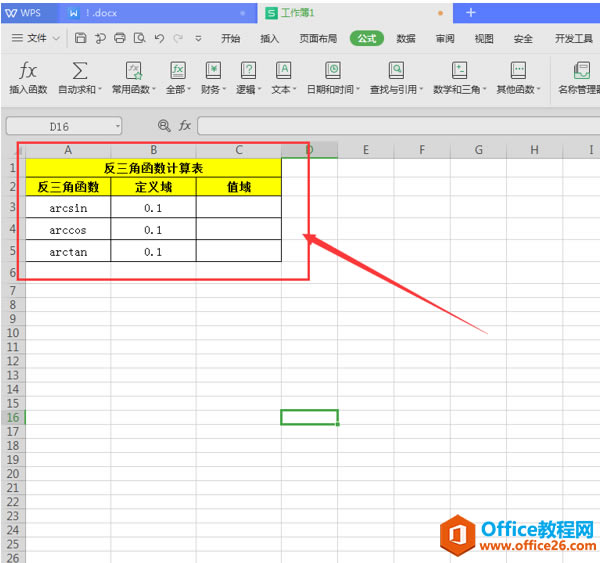Screen dimensions: 603x563
Task: Click the Date and Time functions icon
Action: click(x=333, y=71)
